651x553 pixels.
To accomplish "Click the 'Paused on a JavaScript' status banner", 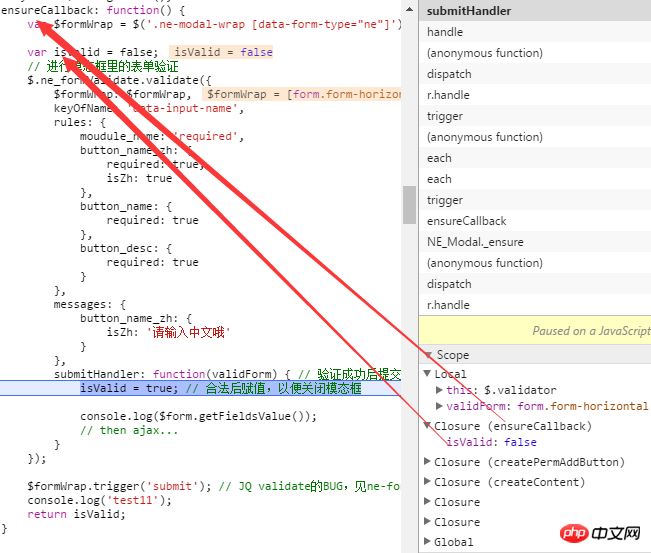I will pos(535,330).
